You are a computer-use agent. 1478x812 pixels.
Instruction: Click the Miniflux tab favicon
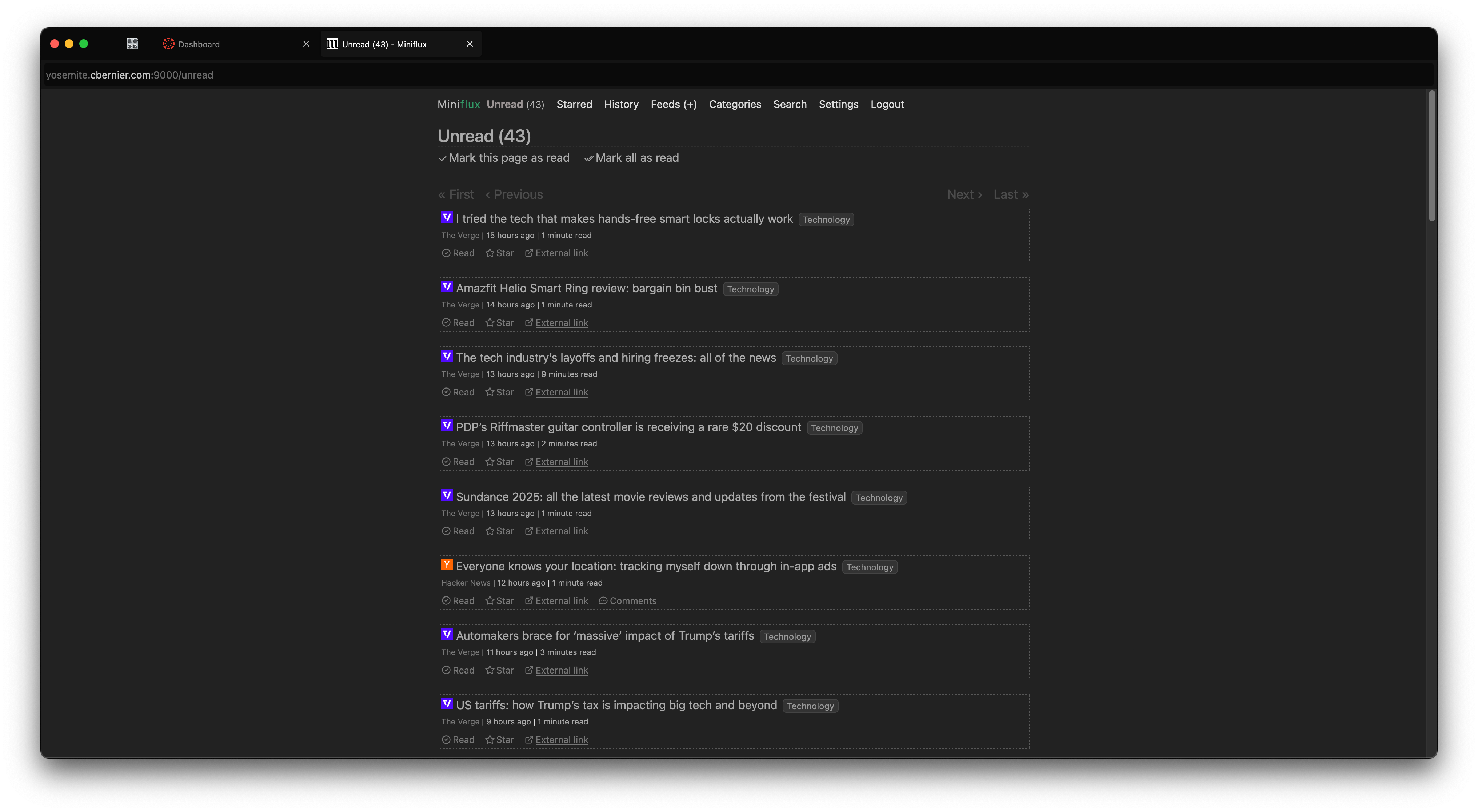click(332, 44)
